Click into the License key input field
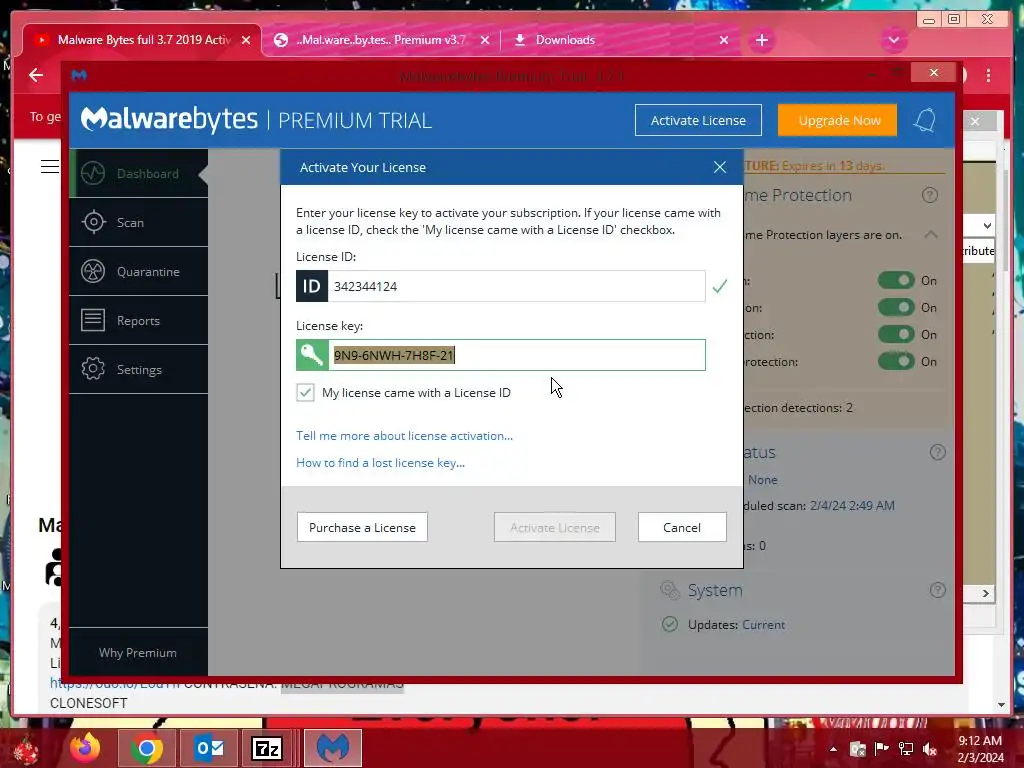Image resolution: width=1024 pixels, height=768 pixels. 517,355
